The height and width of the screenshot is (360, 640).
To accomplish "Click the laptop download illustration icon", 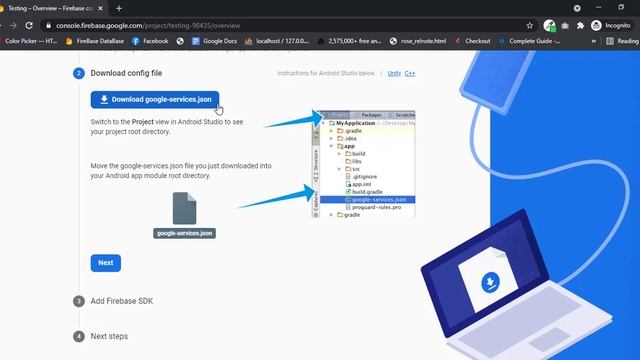I will click(490, 282).
